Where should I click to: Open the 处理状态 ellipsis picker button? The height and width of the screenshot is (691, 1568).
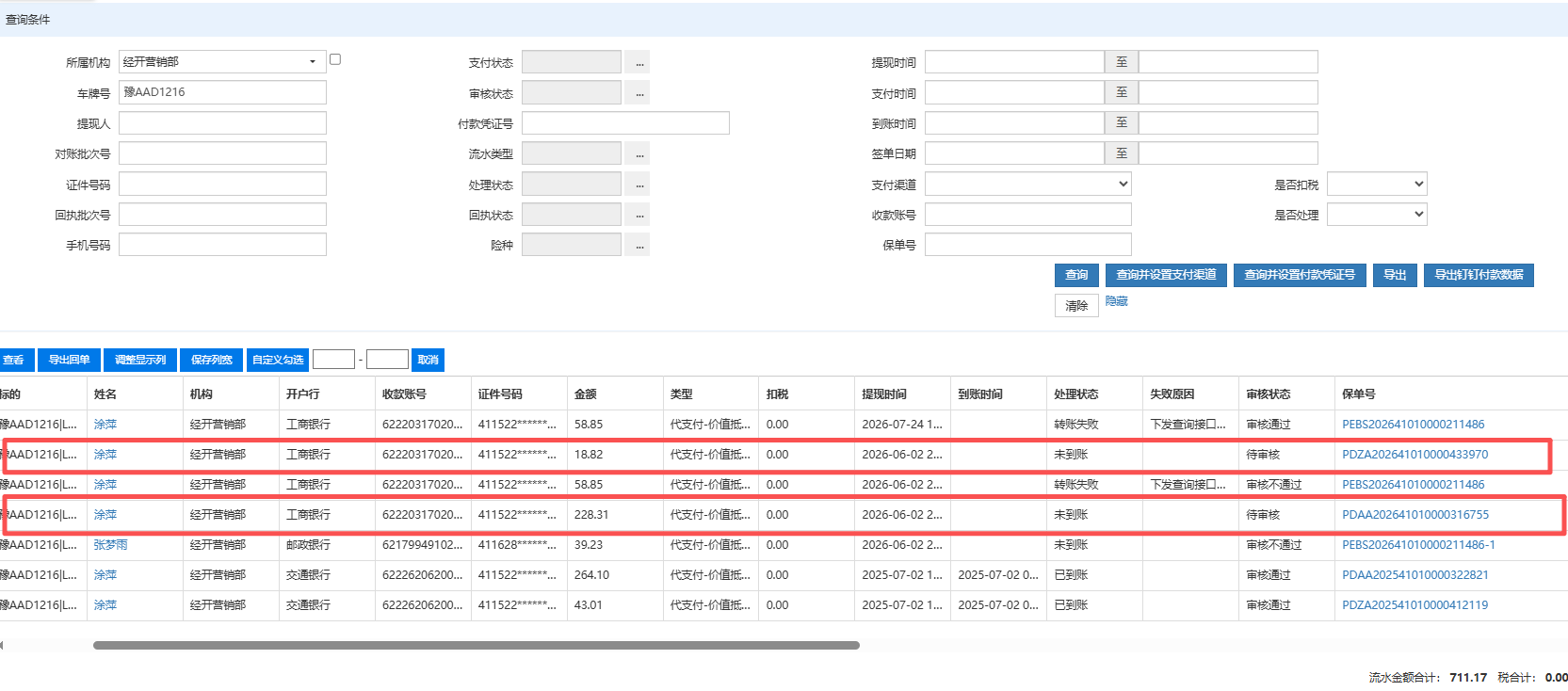(x=639, y=185)
